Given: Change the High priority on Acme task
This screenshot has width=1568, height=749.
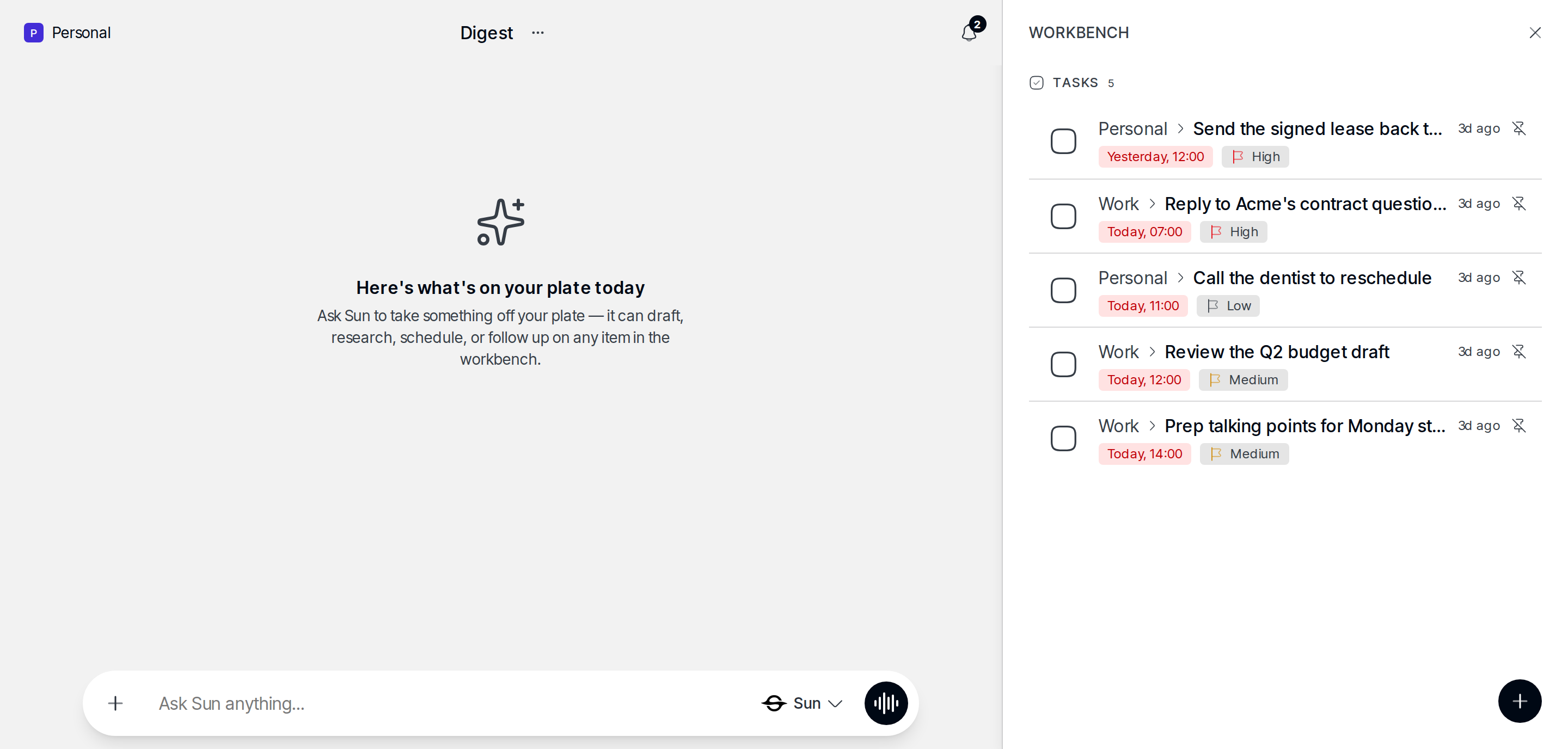Looking at the screenshot, I should [1233, 232].
